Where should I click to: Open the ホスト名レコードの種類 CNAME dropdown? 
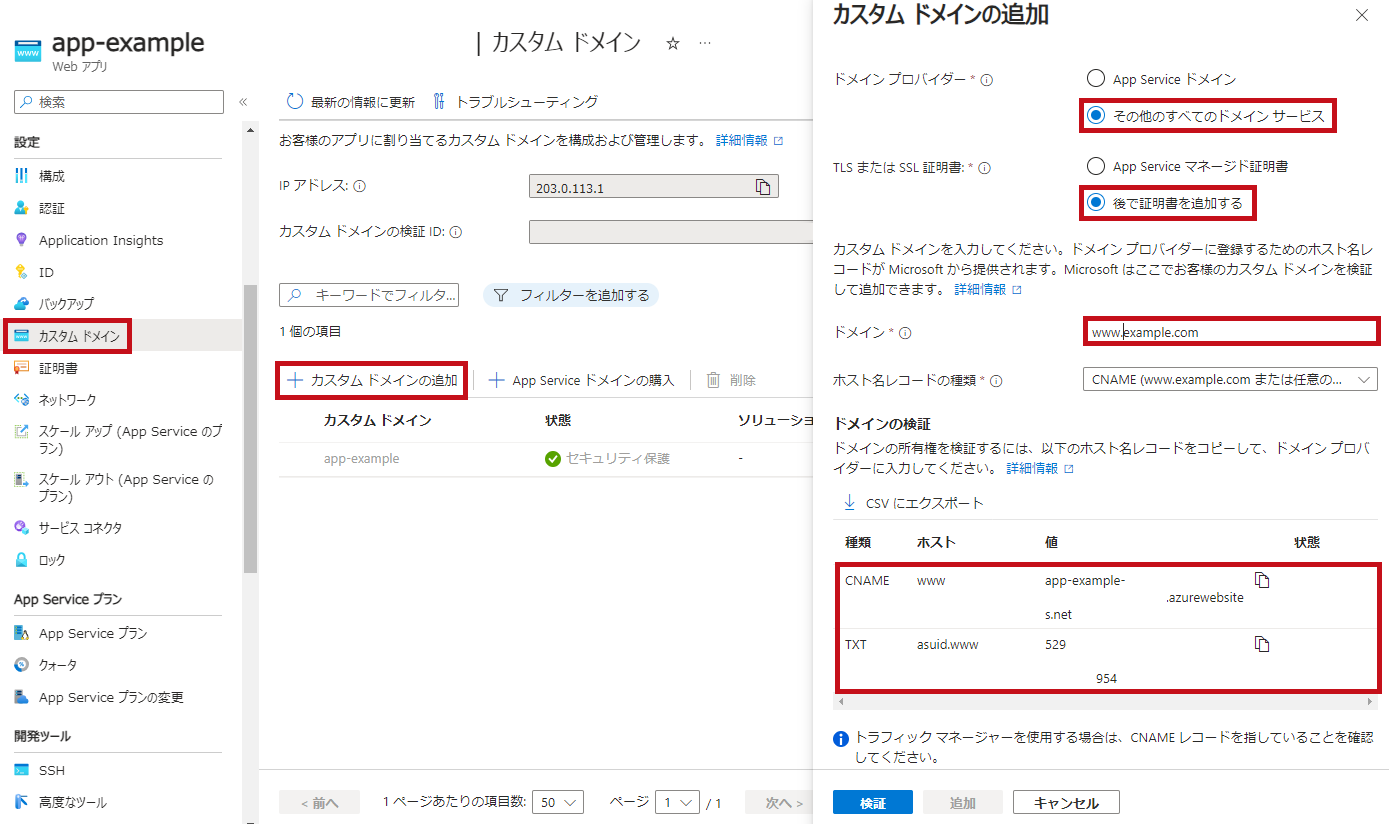pyautogui.click(x=1230, y=379)
